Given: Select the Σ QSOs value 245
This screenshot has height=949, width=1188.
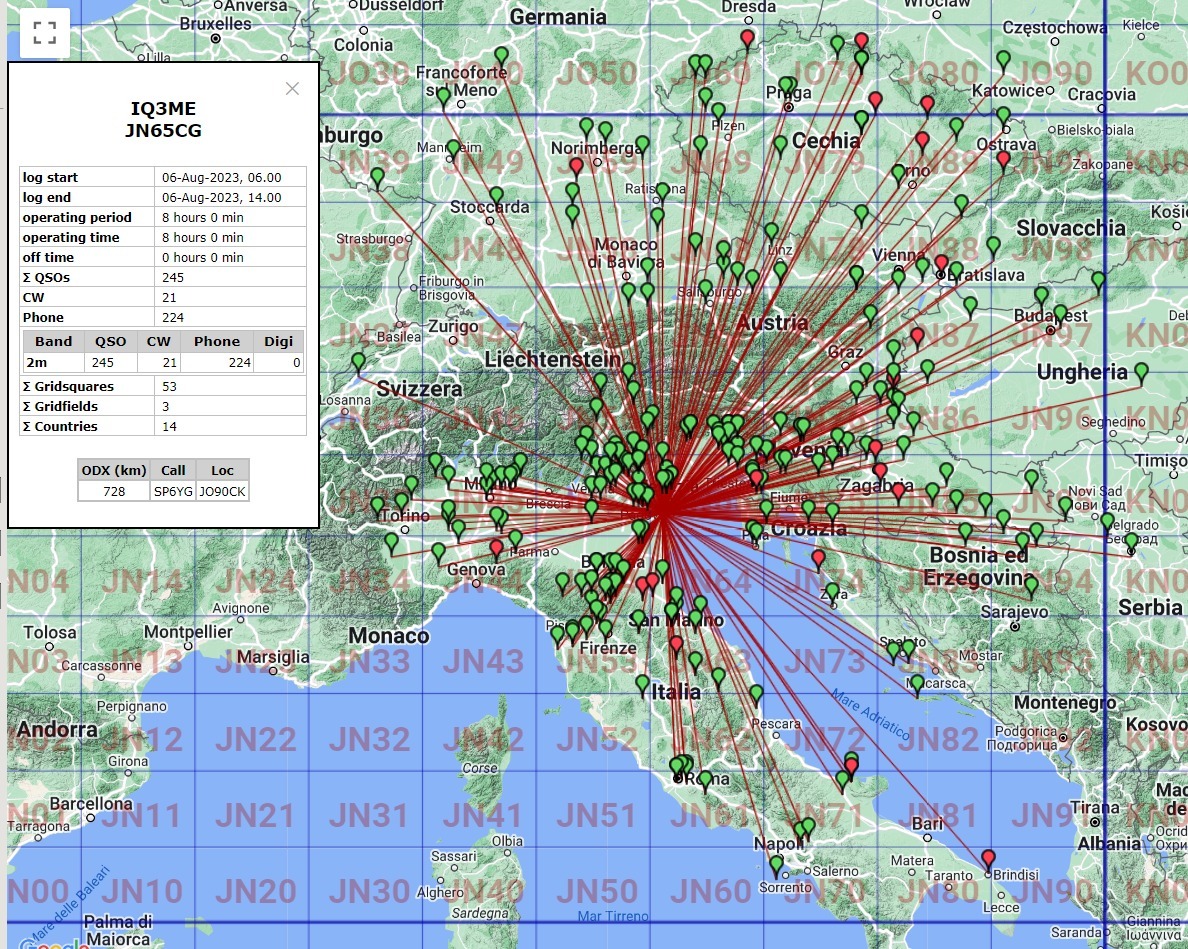Looking at the screenshot, I should pos(173,277).
